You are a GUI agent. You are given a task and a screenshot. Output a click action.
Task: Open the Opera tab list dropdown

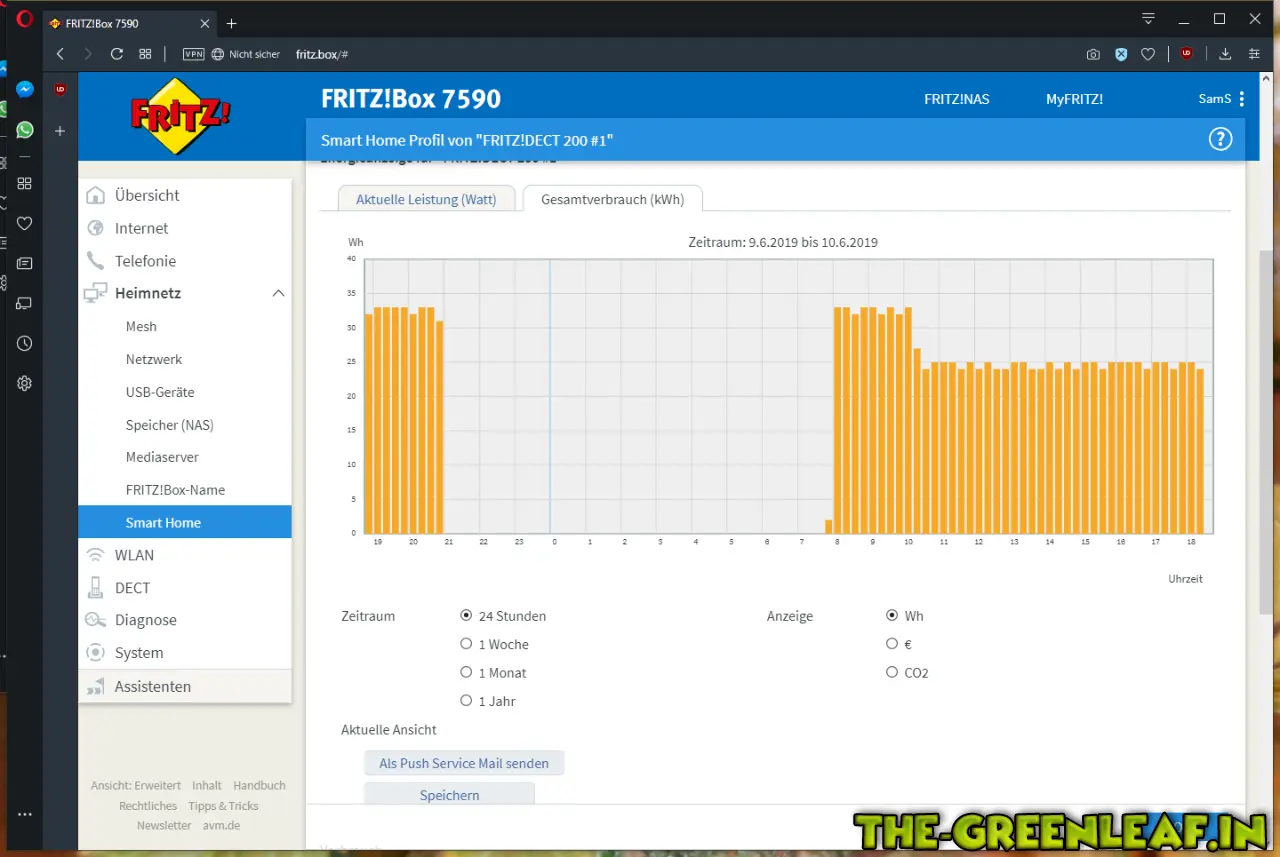pos(1148,19)
